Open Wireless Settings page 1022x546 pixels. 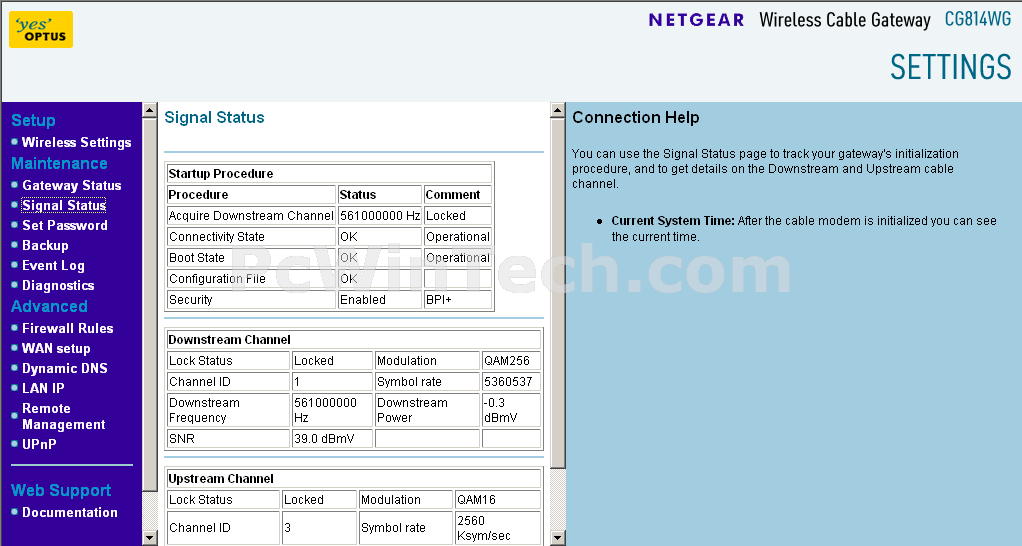[x=76, y=142]
